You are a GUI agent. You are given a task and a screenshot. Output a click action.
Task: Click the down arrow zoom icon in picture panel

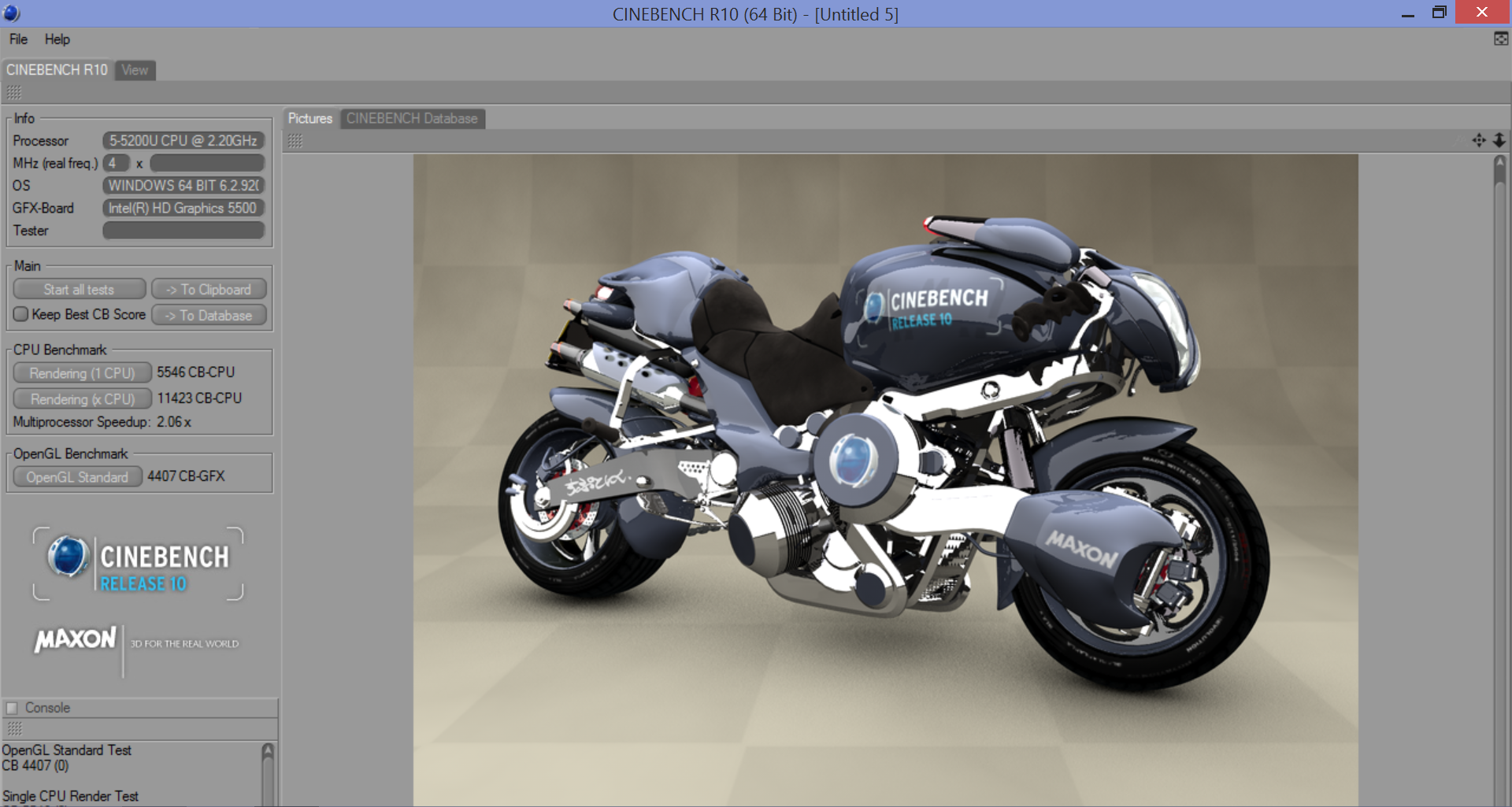tap(1499, 140)
